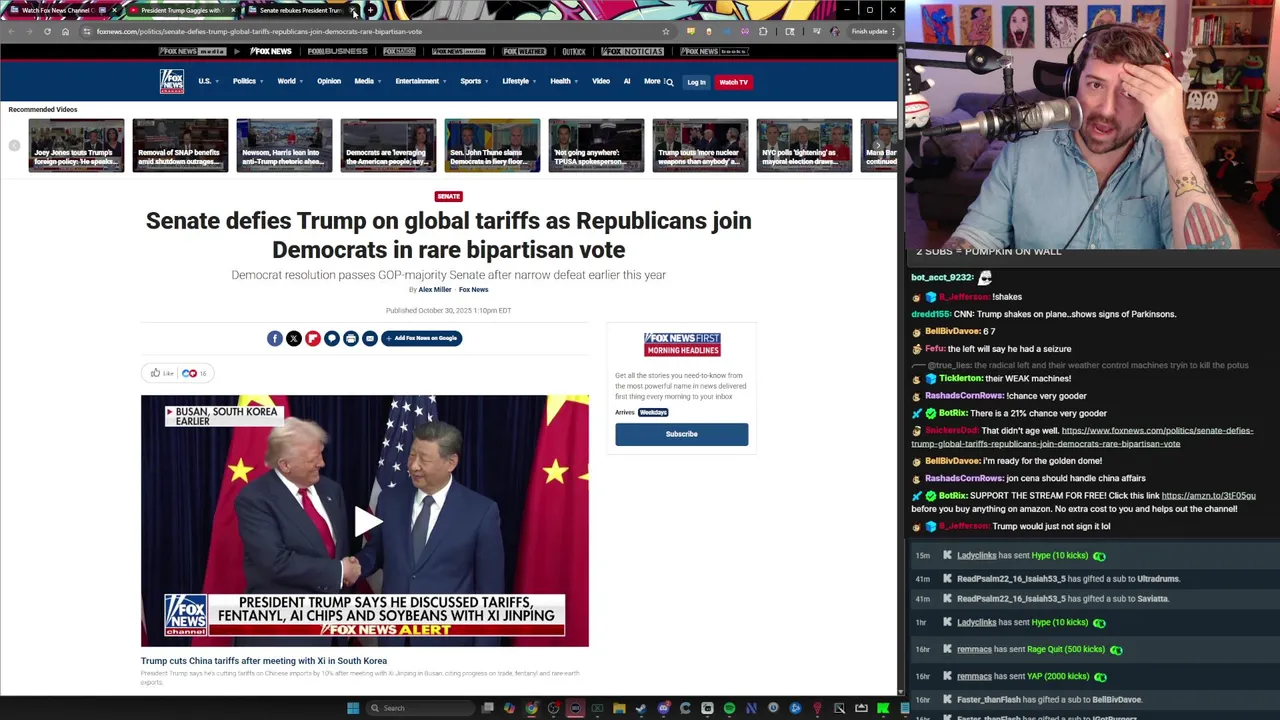Share the article by email icon
The height and width of the screenshot is (720, 1280).
370,338
